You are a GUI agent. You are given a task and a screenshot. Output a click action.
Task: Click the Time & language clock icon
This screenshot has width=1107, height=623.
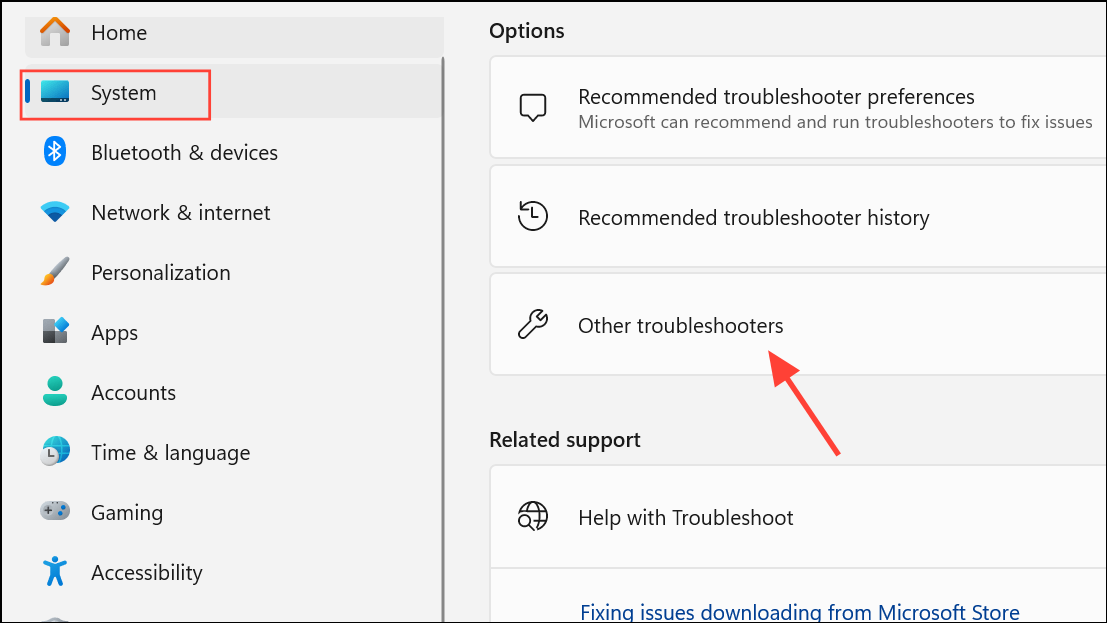click(x=53, y=452)
